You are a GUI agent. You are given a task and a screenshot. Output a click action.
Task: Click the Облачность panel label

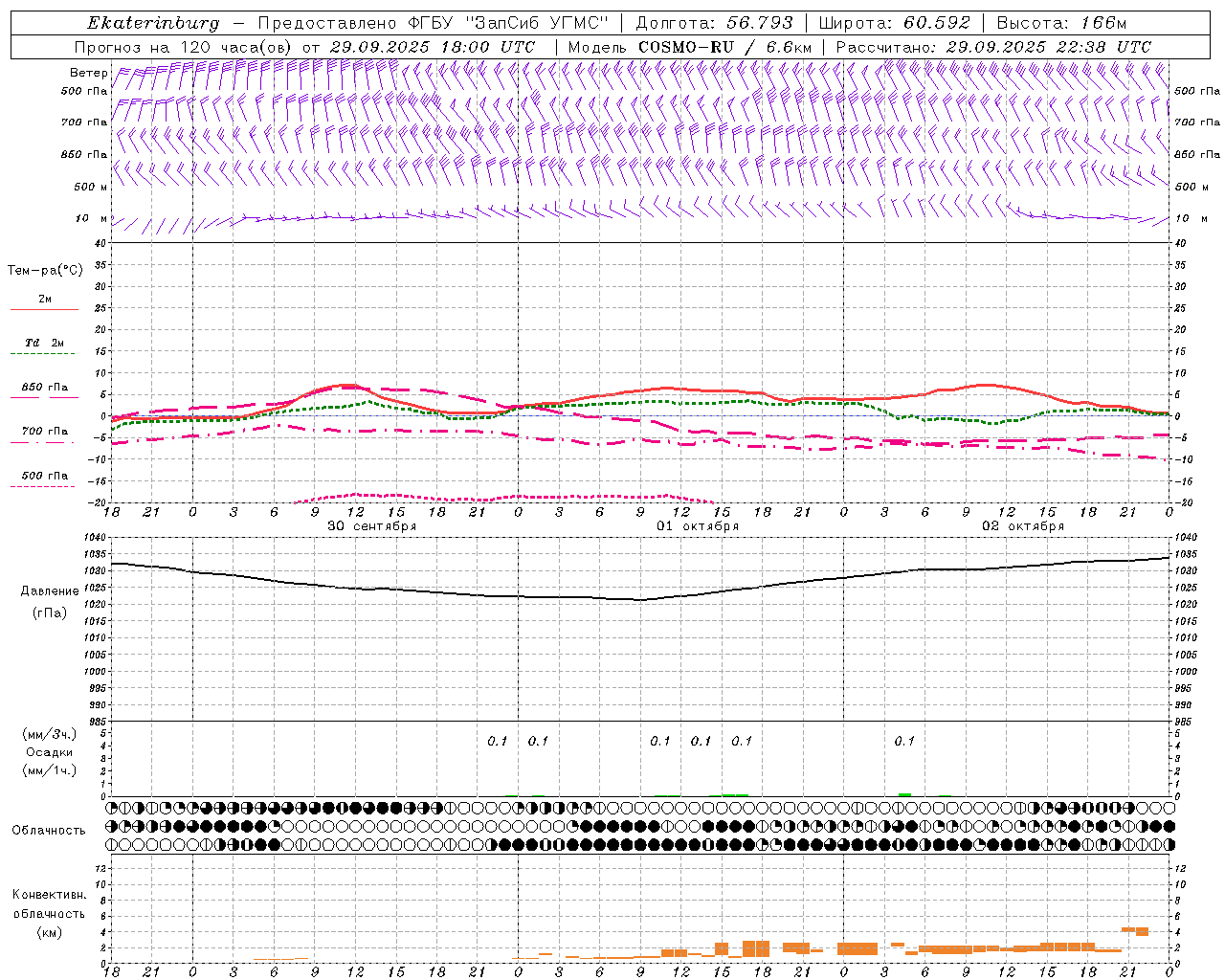[49, 831]
